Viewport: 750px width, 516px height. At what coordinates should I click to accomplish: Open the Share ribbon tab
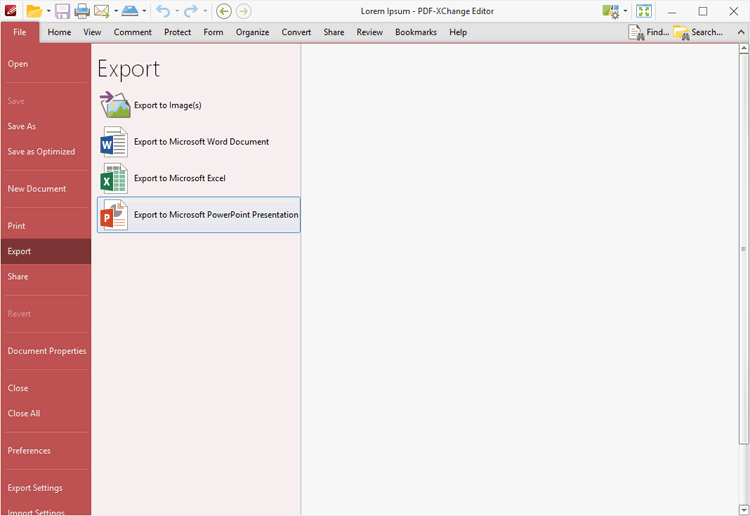click(333, 32)
